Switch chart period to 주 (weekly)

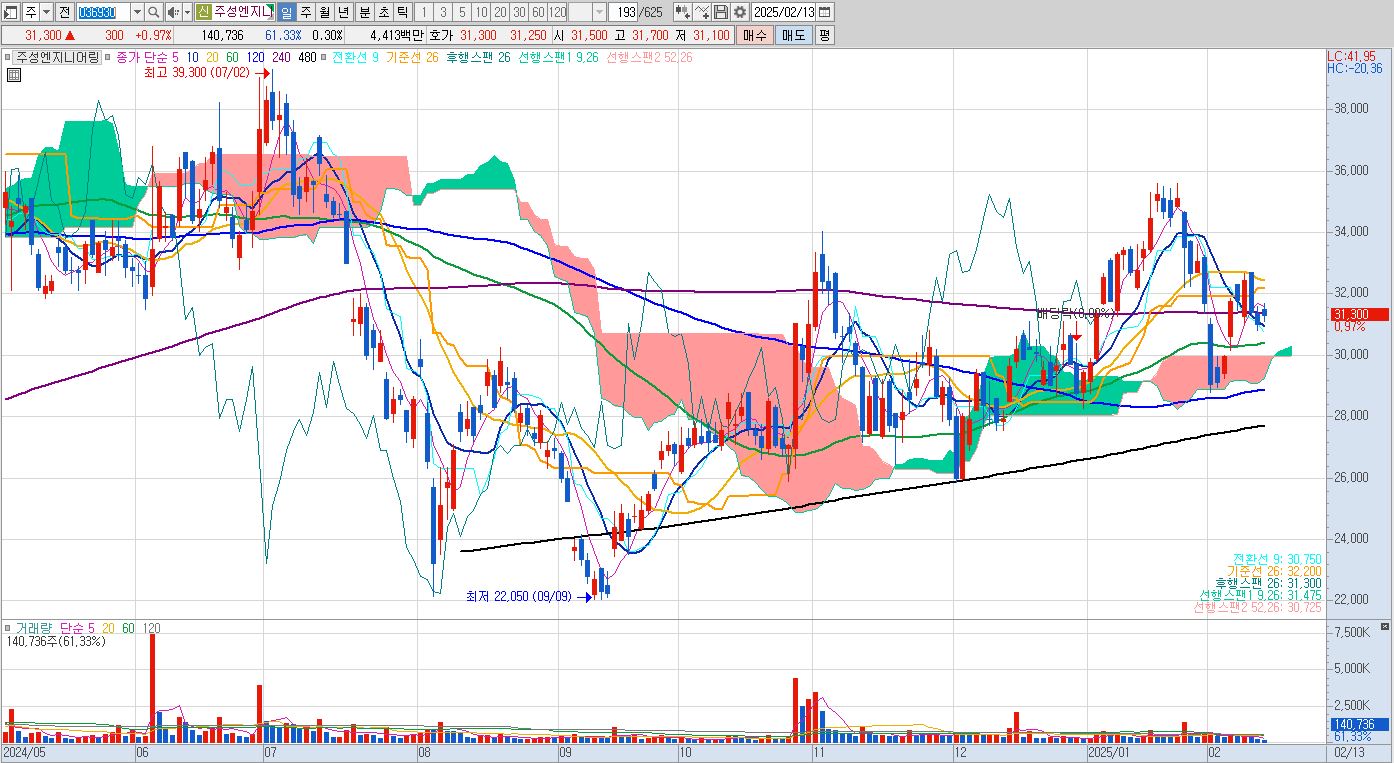306,12
